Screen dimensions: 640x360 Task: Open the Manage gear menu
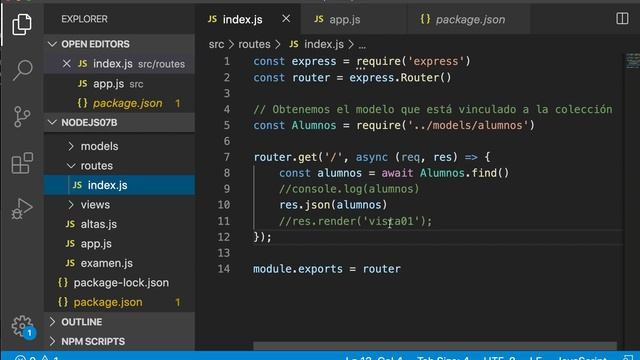pyautogui.click(x=22, y=326)
